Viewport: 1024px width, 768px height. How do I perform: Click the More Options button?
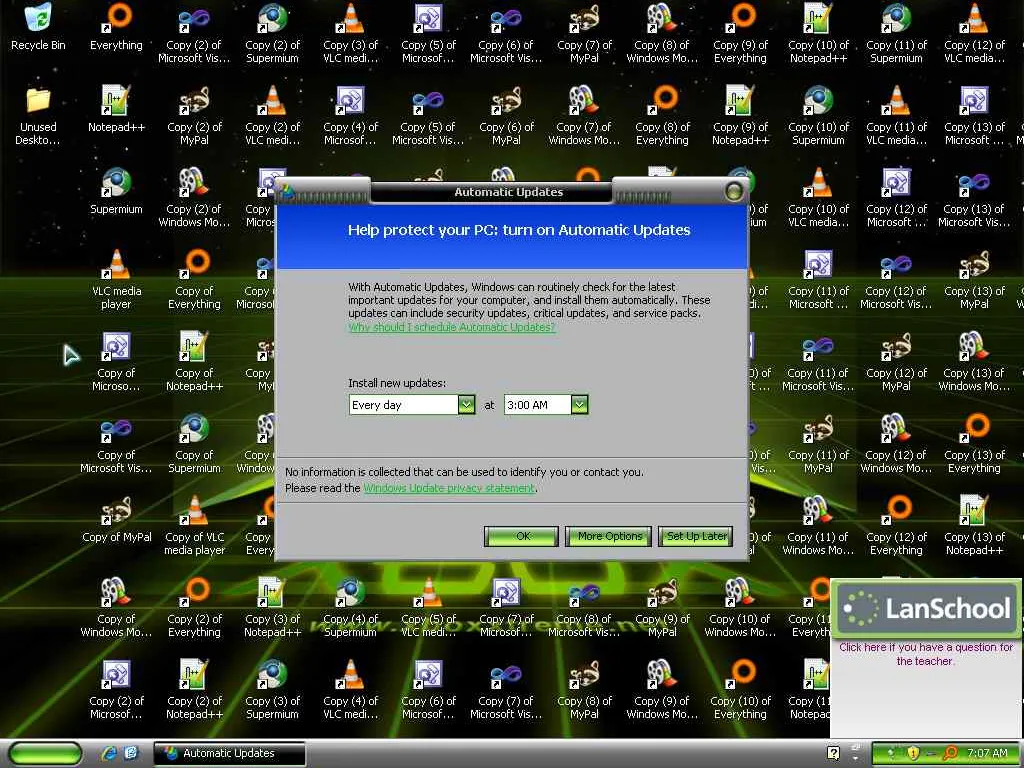pyautogui.click(x=609, y=536)
